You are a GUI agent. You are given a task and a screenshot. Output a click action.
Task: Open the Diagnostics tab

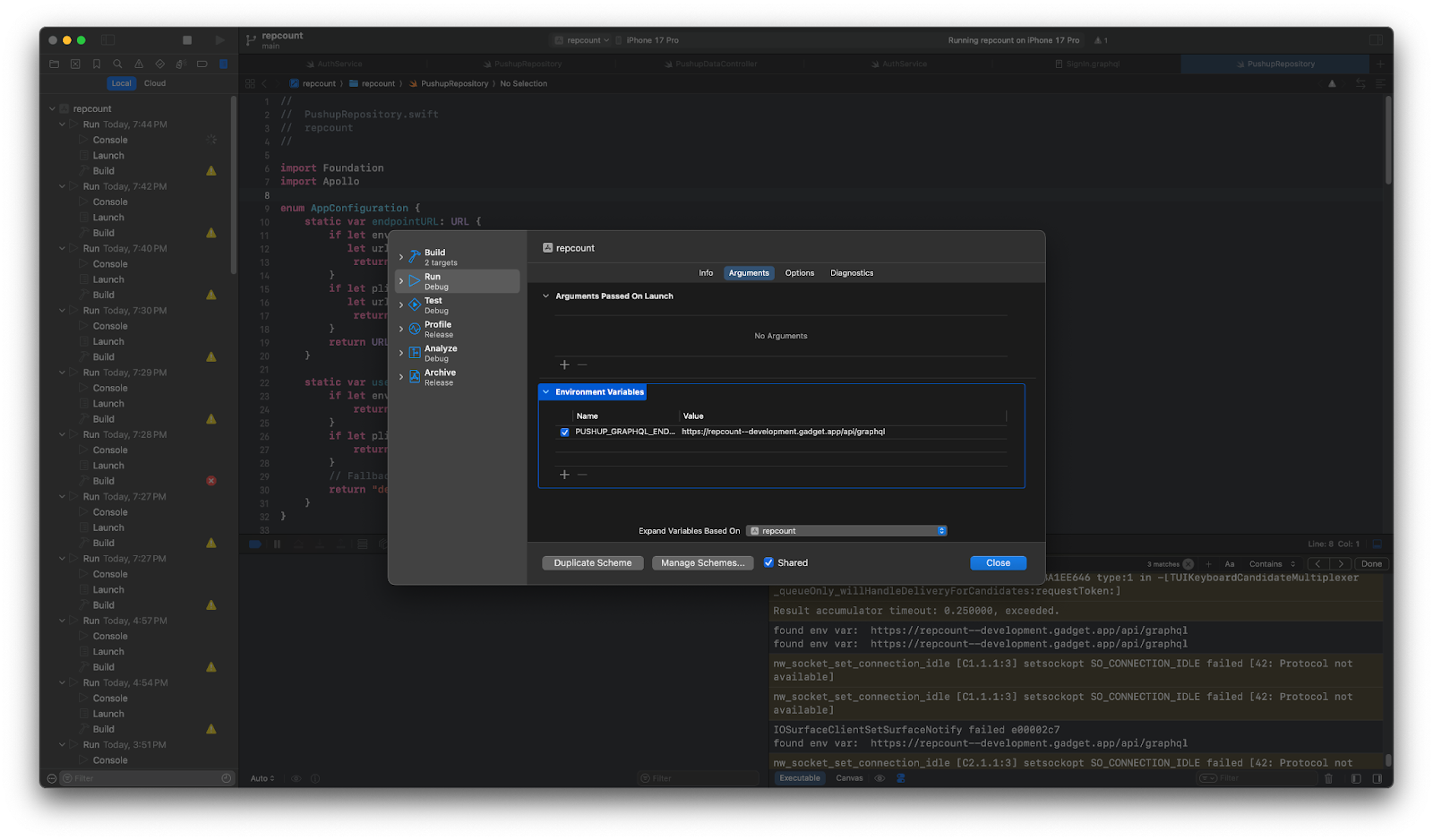(x=851, y=273)
